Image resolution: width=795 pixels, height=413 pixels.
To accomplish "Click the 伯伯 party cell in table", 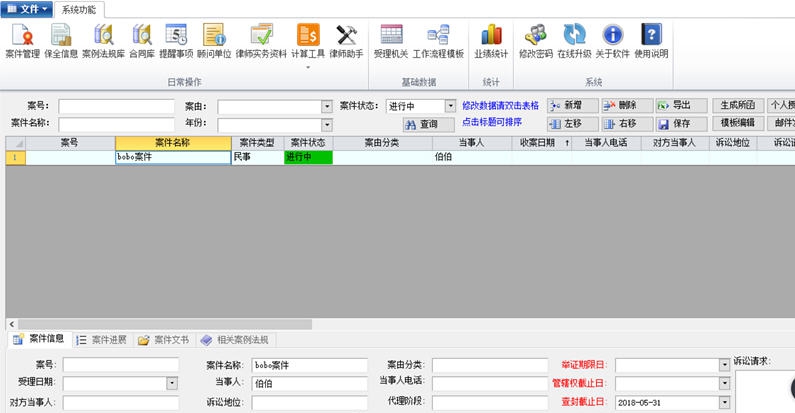I will 472,157.
